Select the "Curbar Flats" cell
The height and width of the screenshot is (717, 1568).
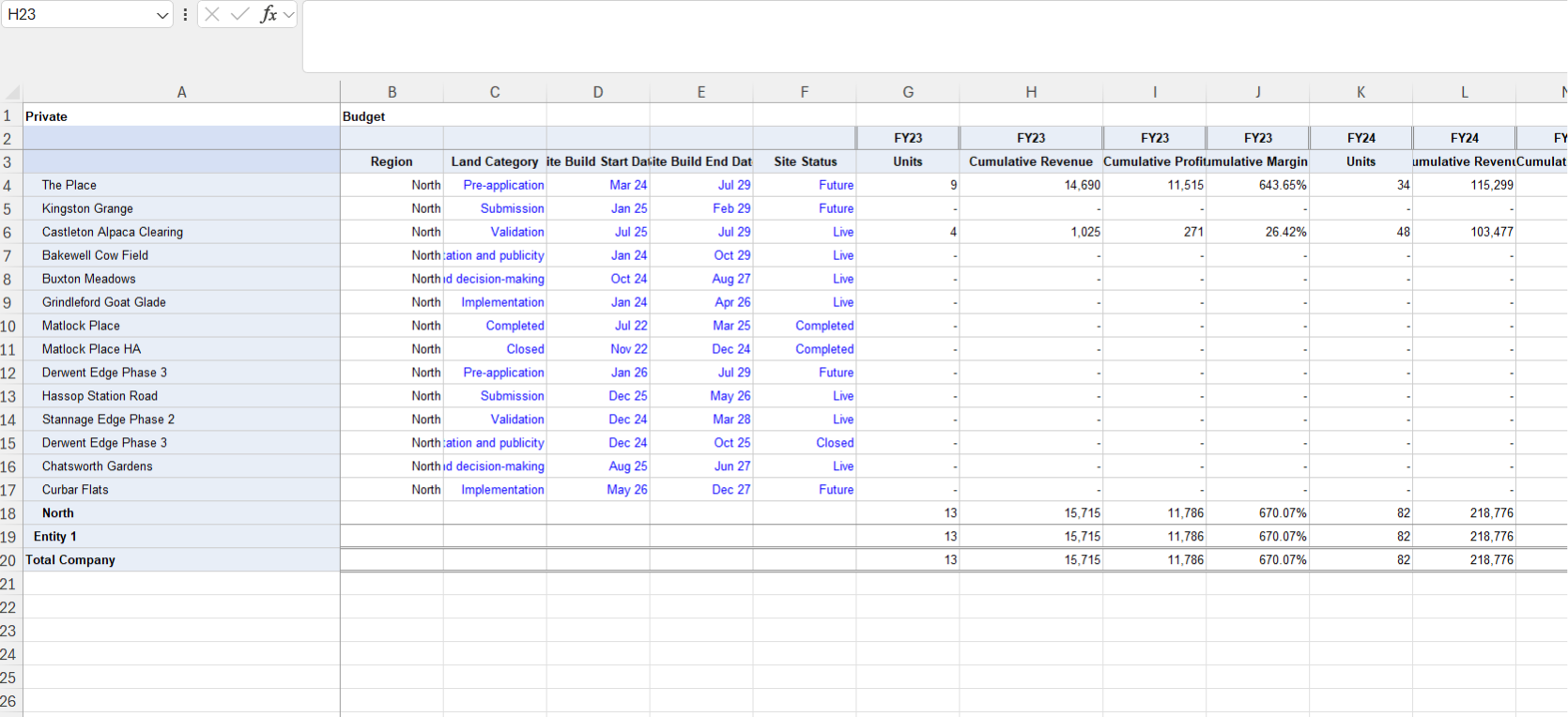tap(181, 490)
